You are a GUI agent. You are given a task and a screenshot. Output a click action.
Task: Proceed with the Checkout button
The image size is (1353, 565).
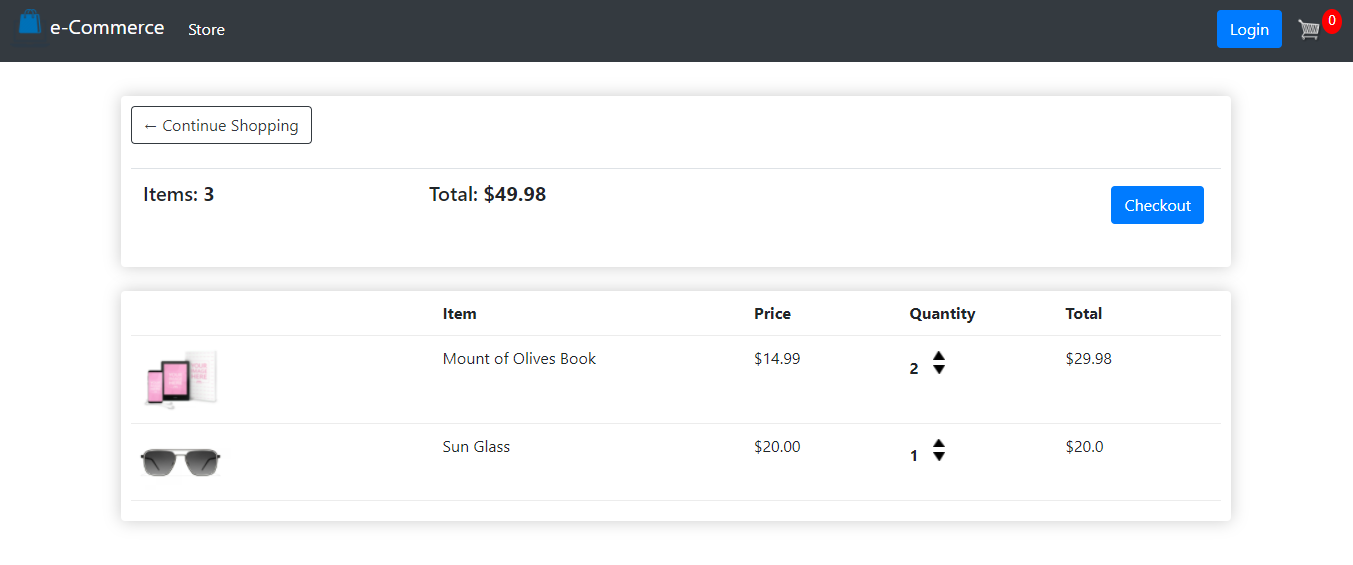pyautogui.click(x=1156, y=205)
